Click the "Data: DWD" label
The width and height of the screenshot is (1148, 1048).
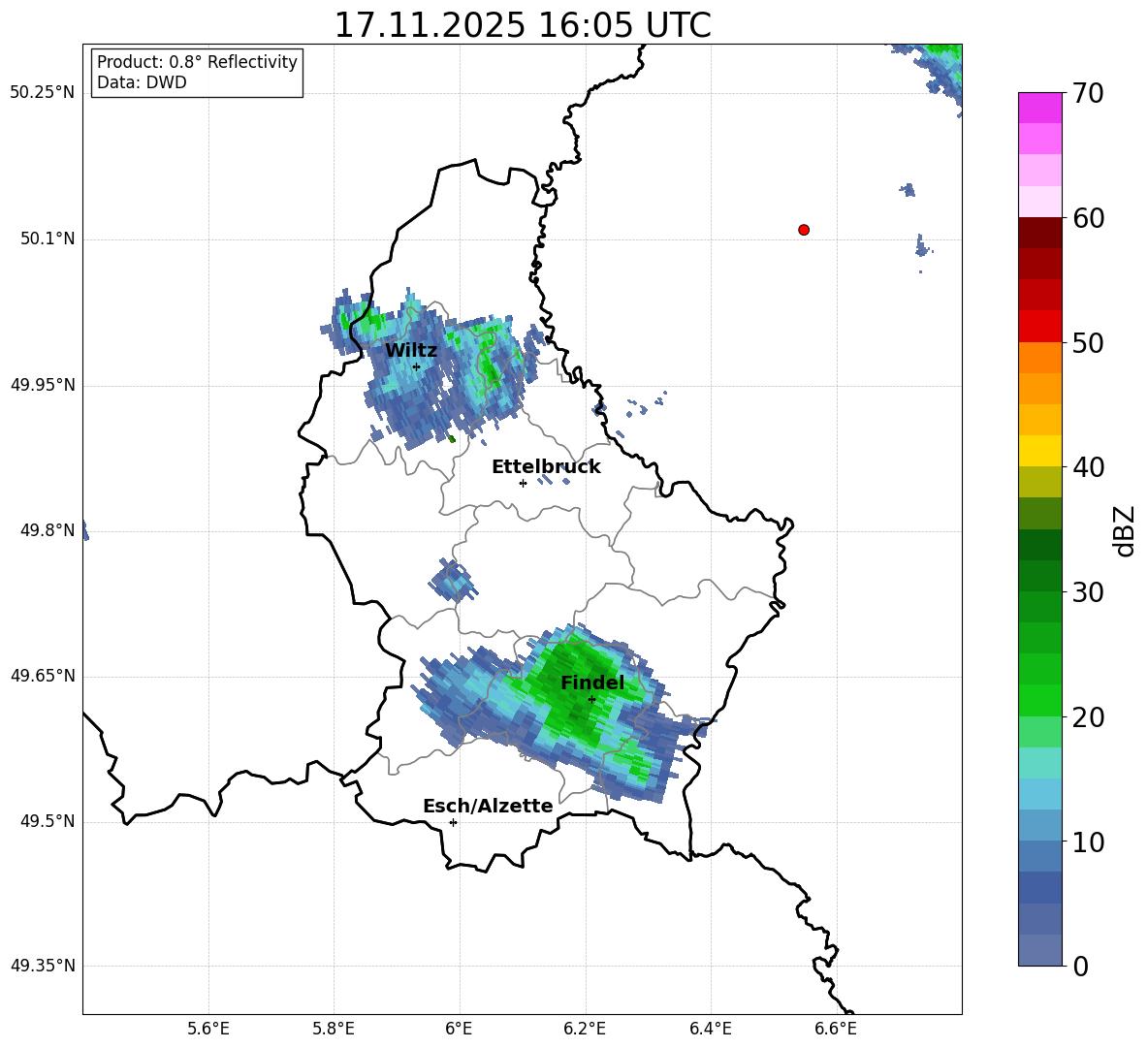(142, 82)
